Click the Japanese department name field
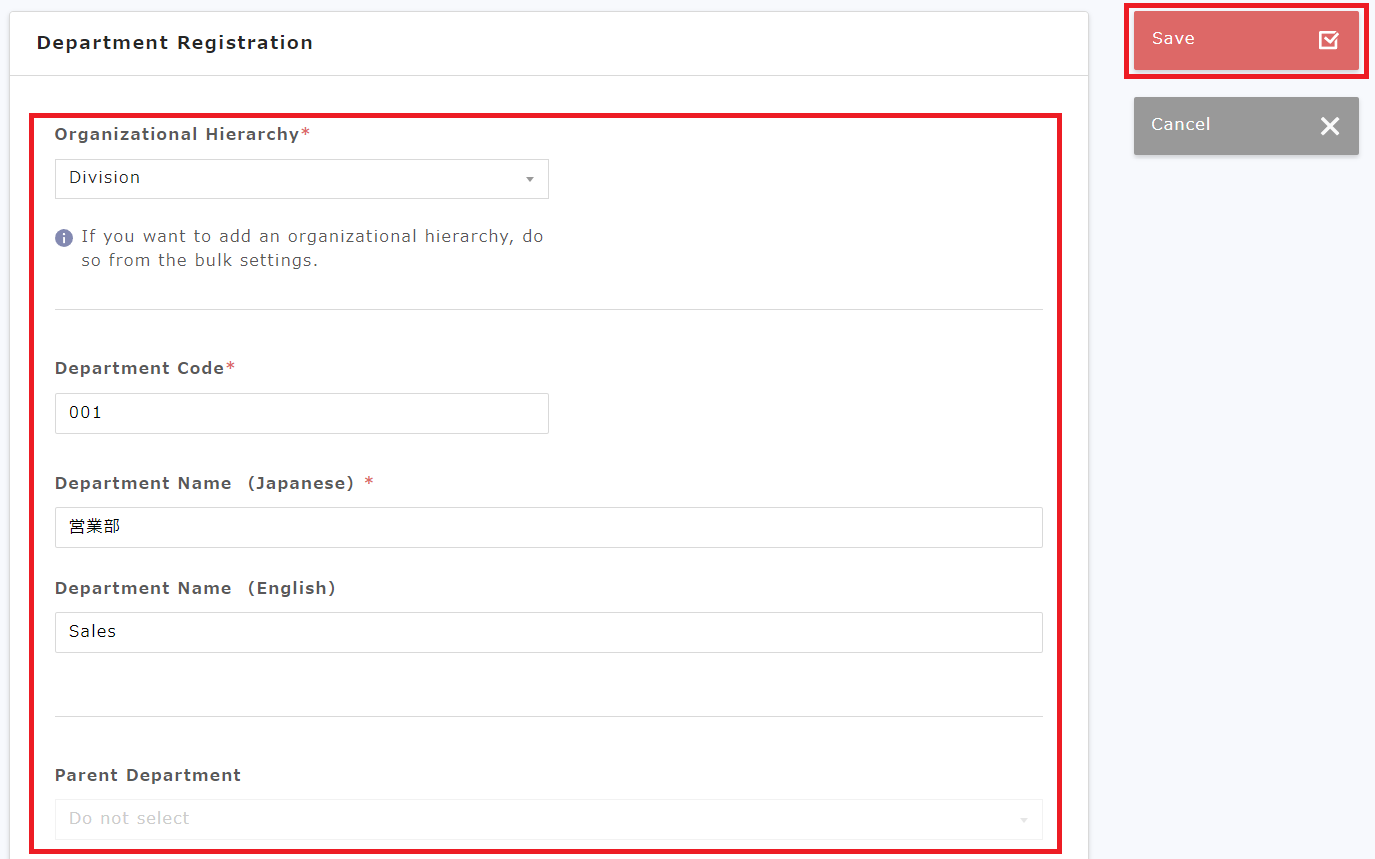Image resolution: width=1375 pixels, height=859 pixels. pyautogui.click(x=549, y=527)
